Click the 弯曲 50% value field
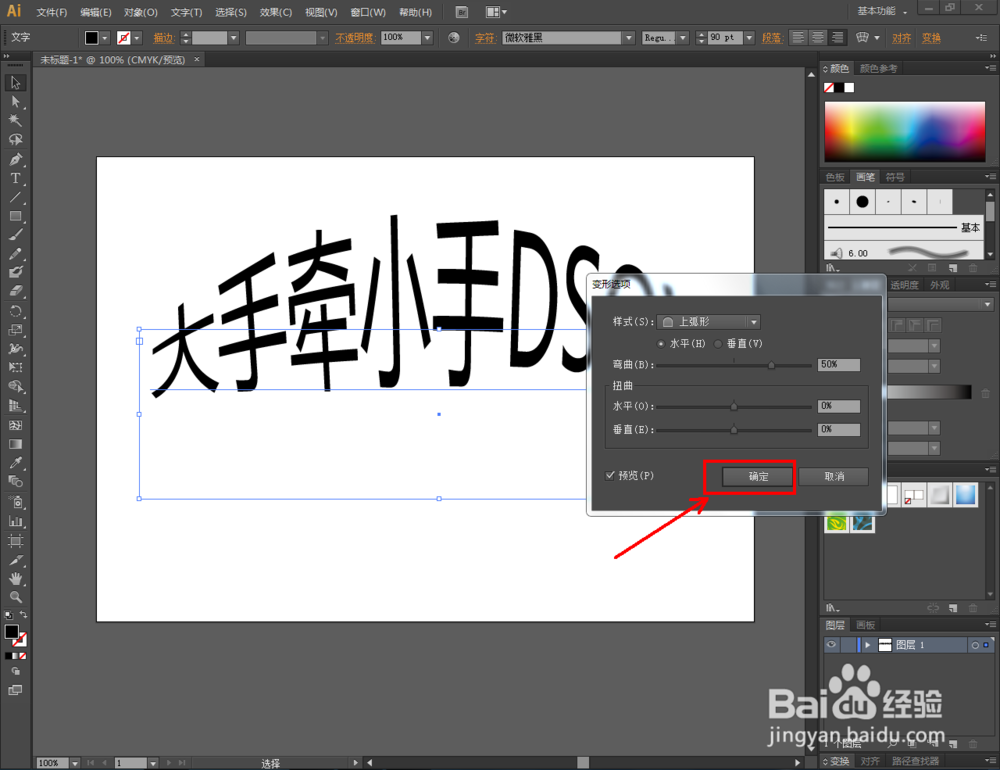1000x770 pixels. point(839,364)
